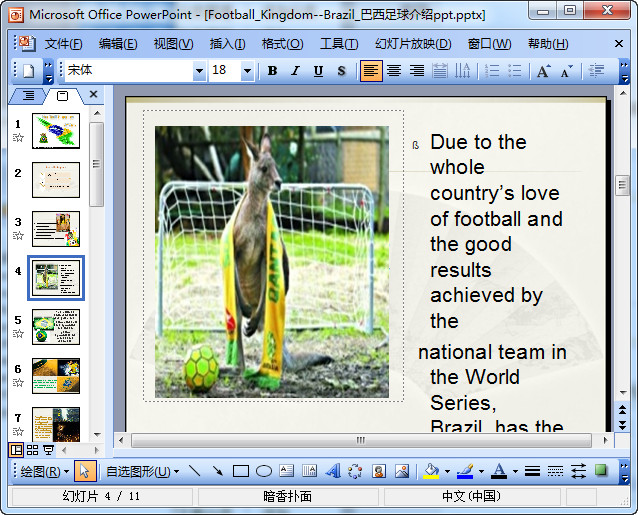Select slide 3 thumbnail
The width and height of the screenshot is (638, 515).
[x=56, y=229]
